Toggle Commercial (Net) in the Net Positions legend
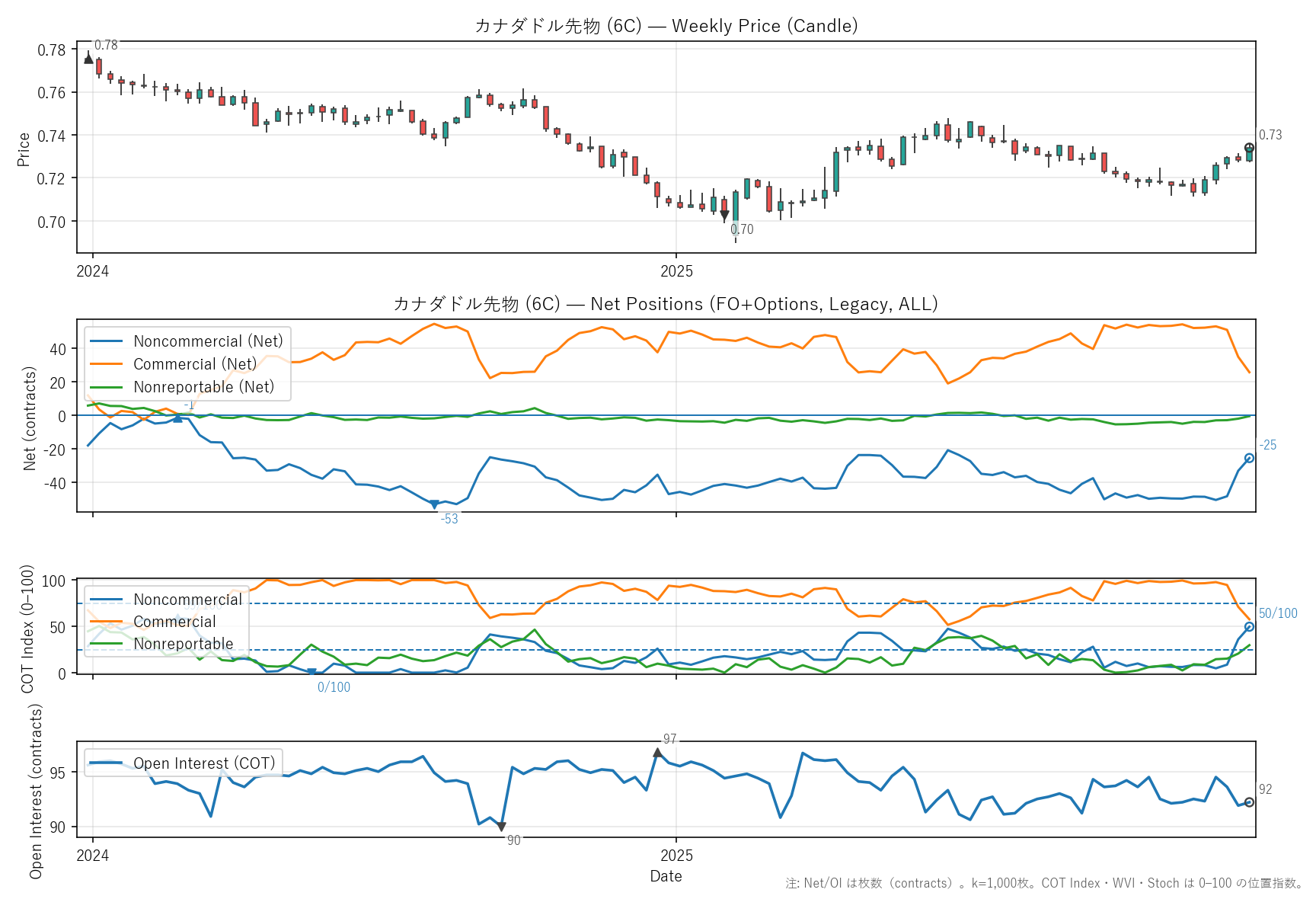This screenshot has width=1316, height=899. (194, 364)
